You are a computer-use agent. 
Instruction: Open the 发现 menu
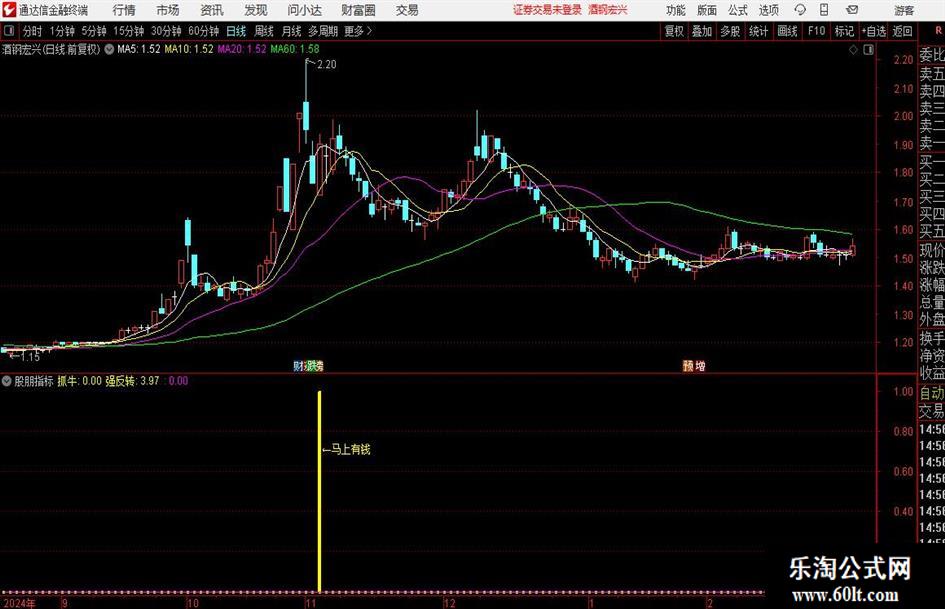[x=256, y=10]
